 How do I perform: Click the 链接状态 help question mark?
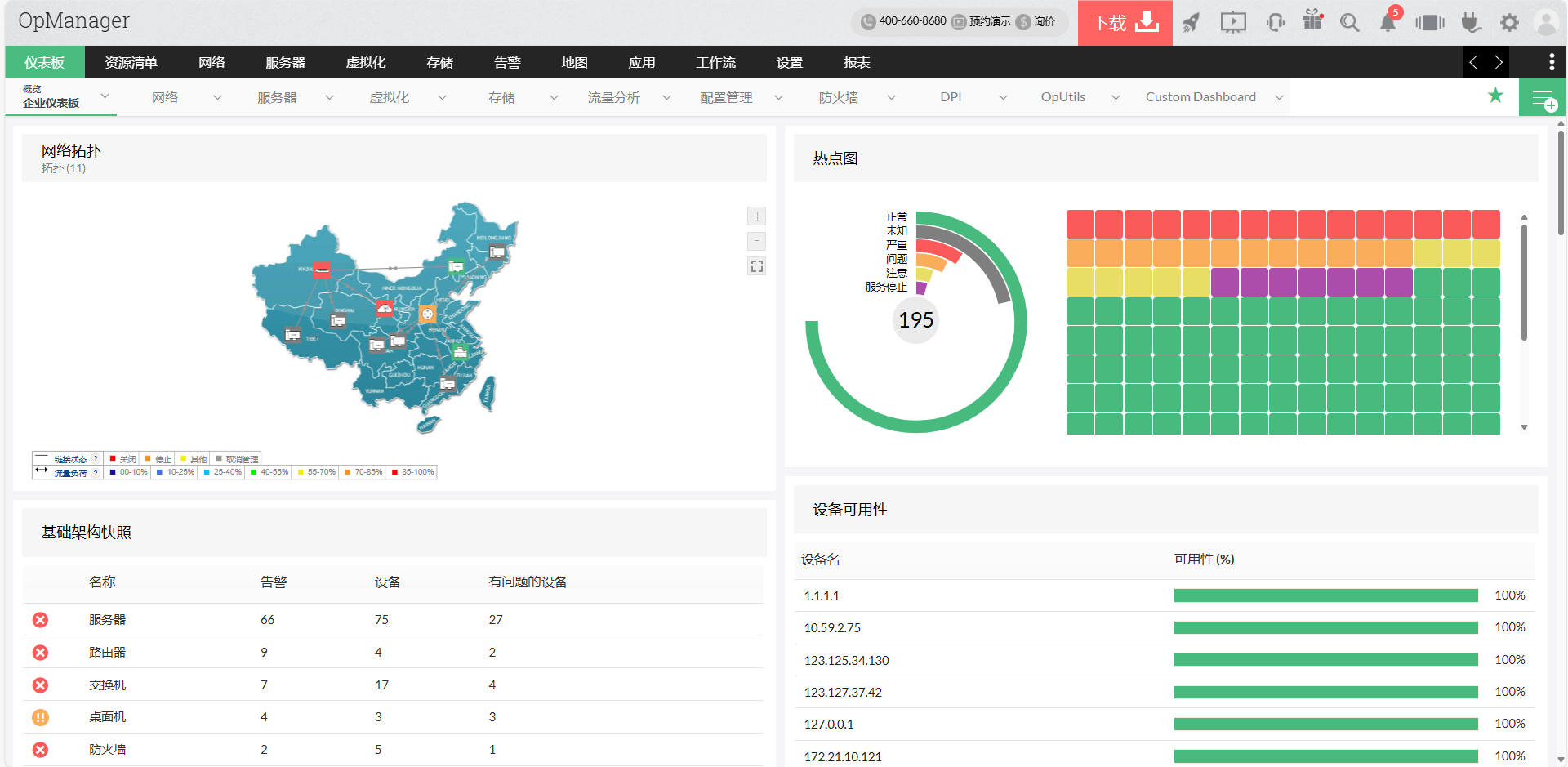point(96,459)
